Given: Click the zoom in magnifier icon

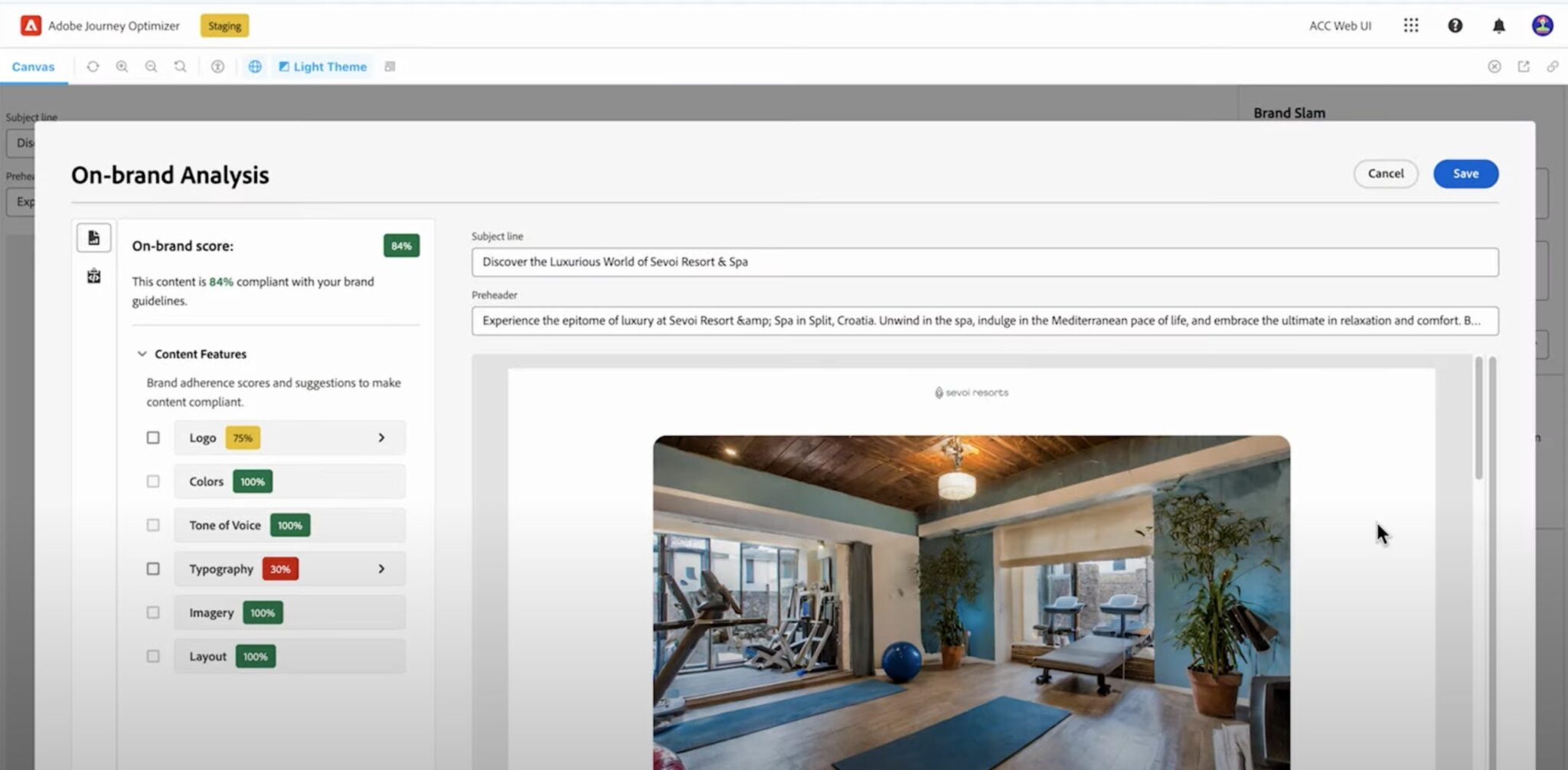Looking at the screenshot, I should coord(122,67).
